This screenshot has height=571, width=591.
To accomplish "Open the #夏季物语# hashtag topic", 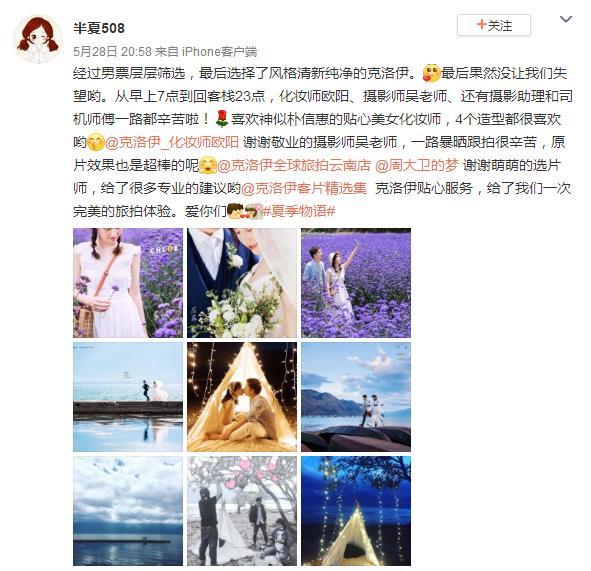I will click(x=299, y=211).
